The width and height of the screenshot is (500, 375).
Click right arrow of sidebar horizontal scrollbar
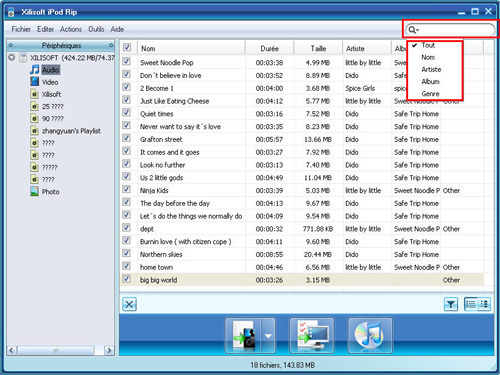click(x=109, y=350)
